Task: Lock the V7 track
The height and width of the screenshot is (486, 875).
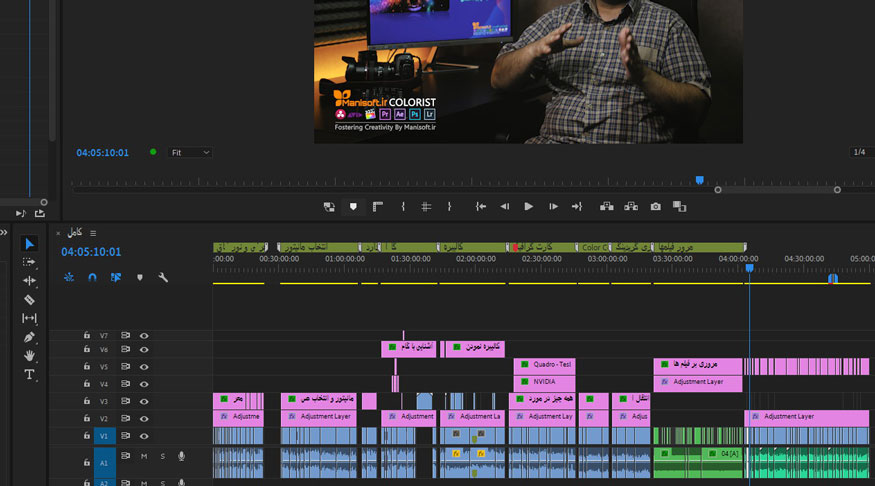Action: [x=86, y=335]
